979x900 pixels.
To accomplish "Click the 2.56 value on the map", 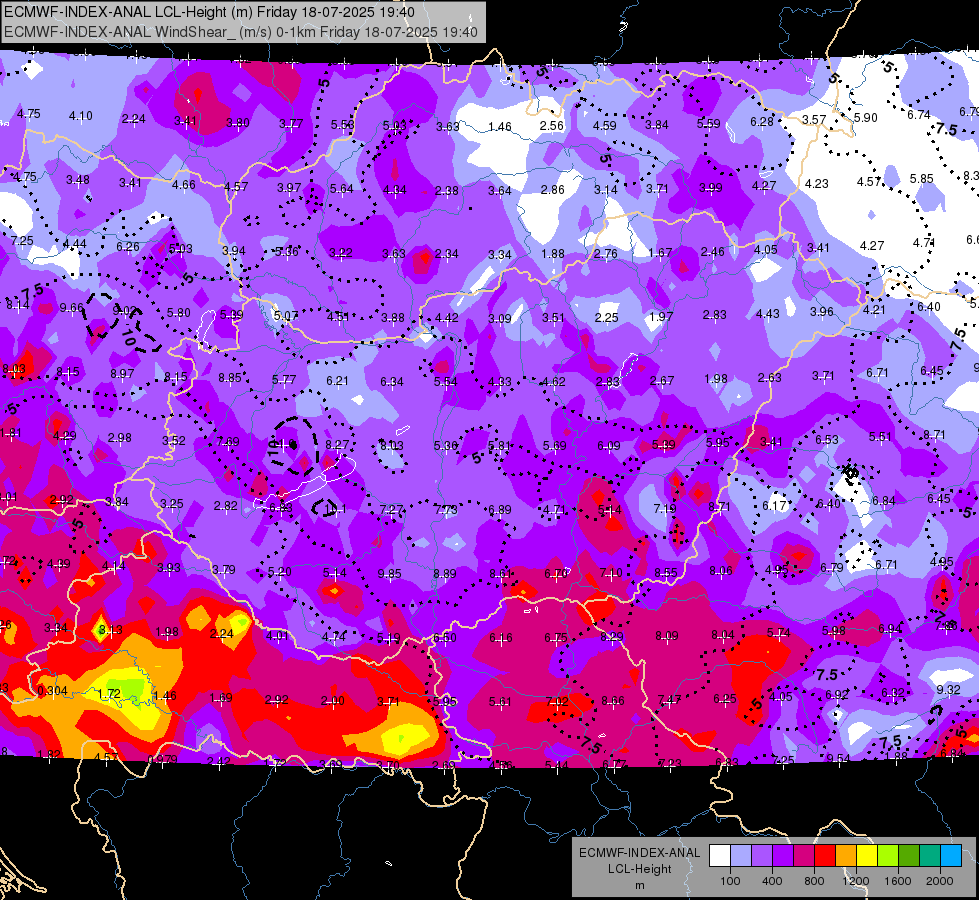I will 552,126.
